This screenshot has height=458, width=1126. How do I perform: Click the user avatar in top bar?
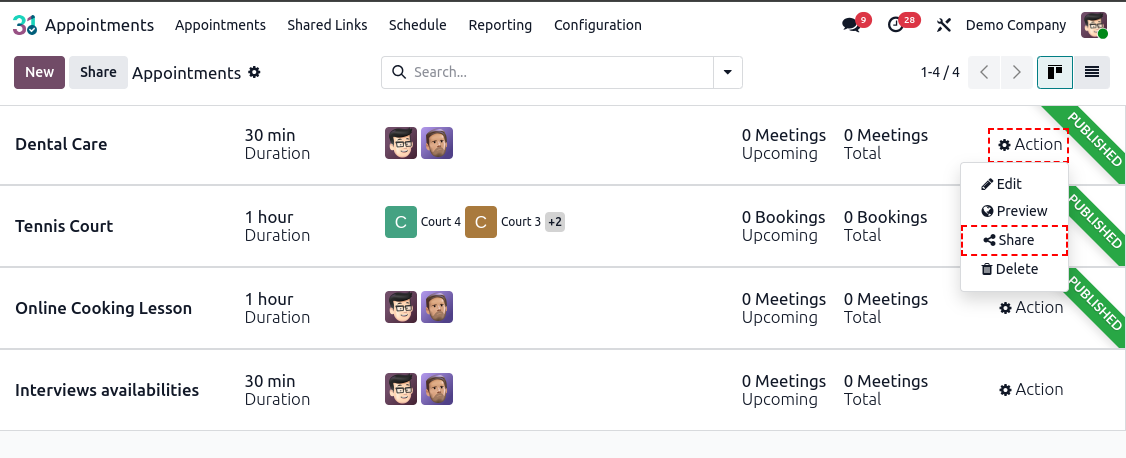1094,25
